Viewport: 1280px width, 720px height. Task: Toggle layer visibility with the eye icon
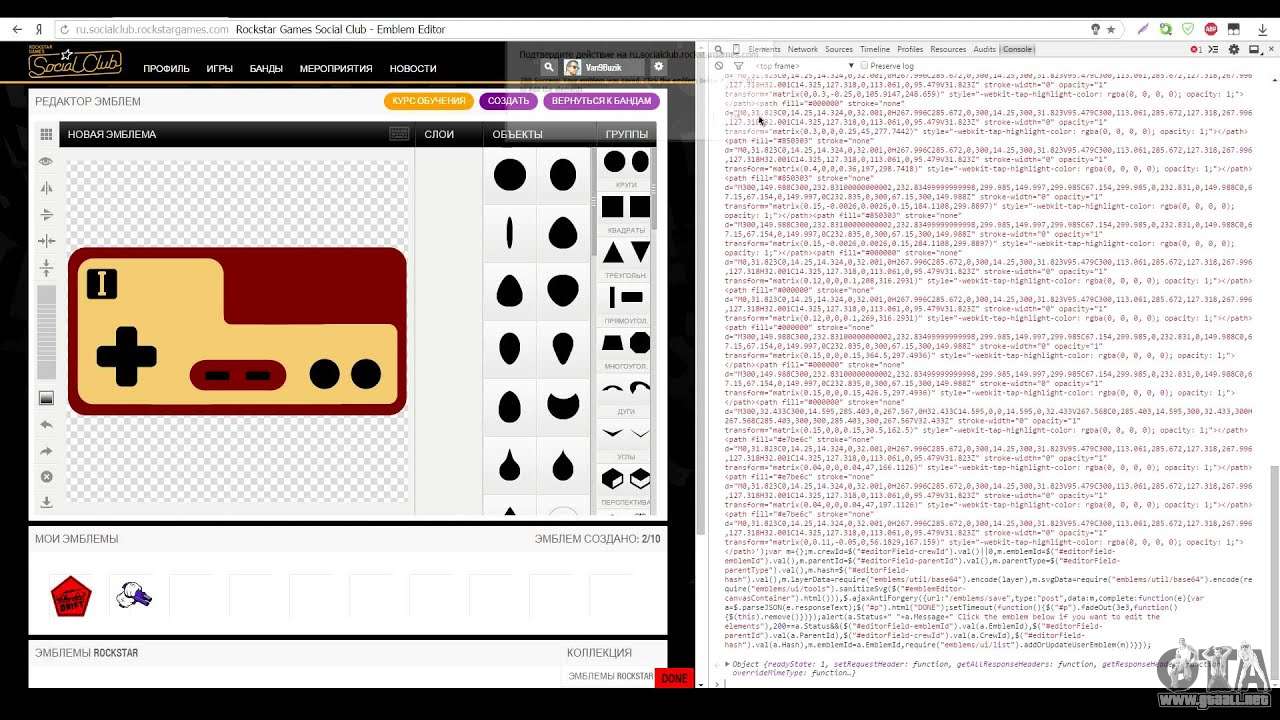tap(46, 161)
